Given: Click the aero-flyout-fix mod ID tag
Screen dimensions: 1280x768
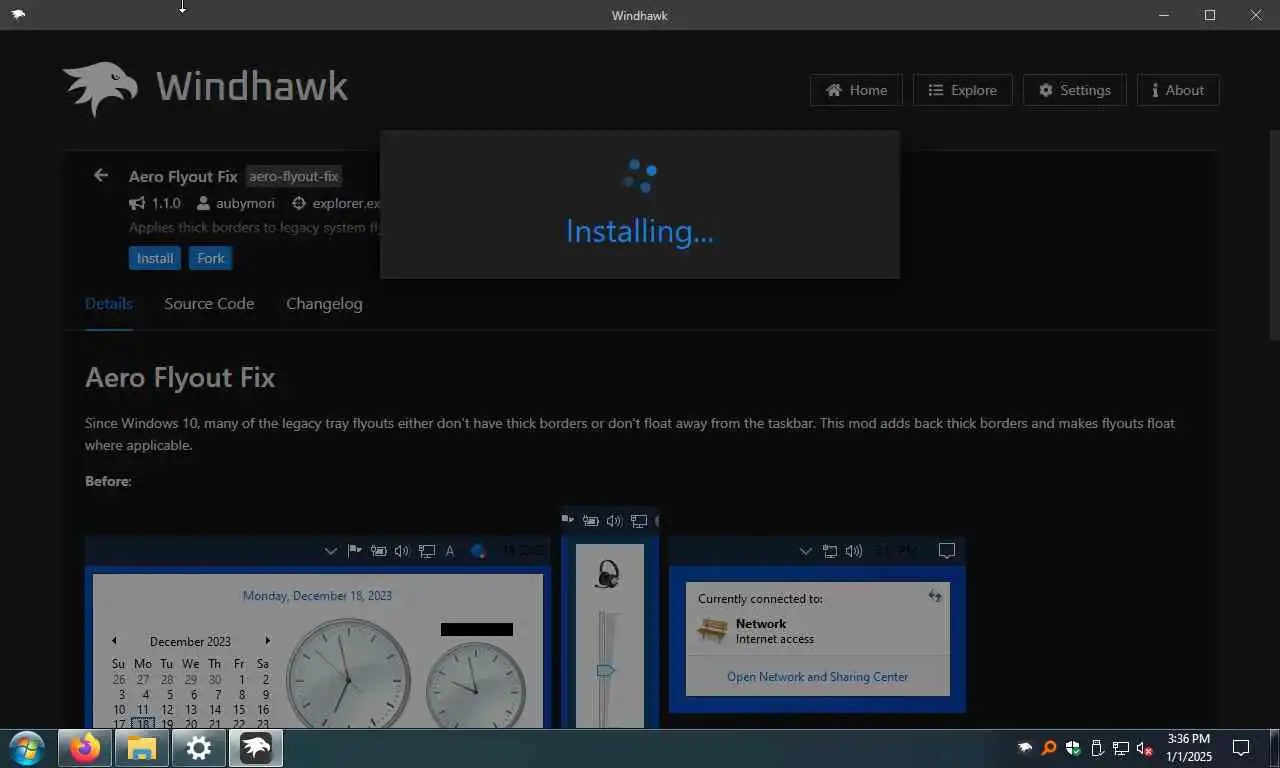Looking at the screenshot, I should (294, 176).
